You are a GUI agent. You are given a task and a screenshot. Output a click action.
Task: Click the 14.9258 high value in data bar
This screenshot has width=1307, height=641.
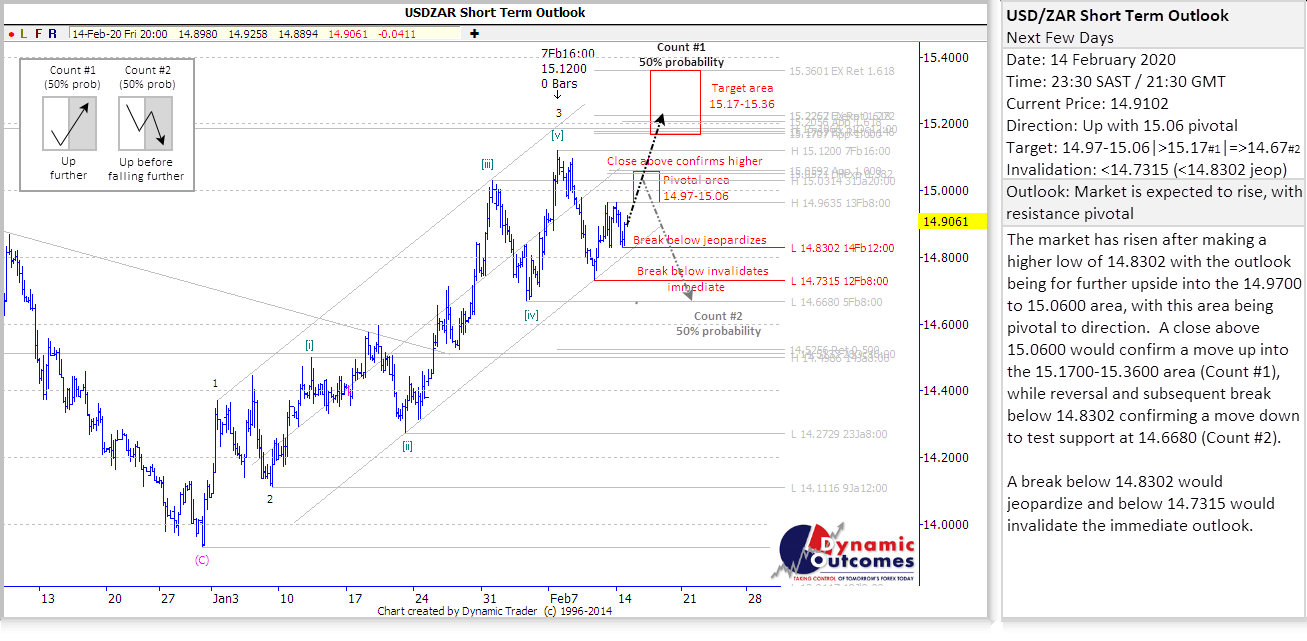point(247,33)
